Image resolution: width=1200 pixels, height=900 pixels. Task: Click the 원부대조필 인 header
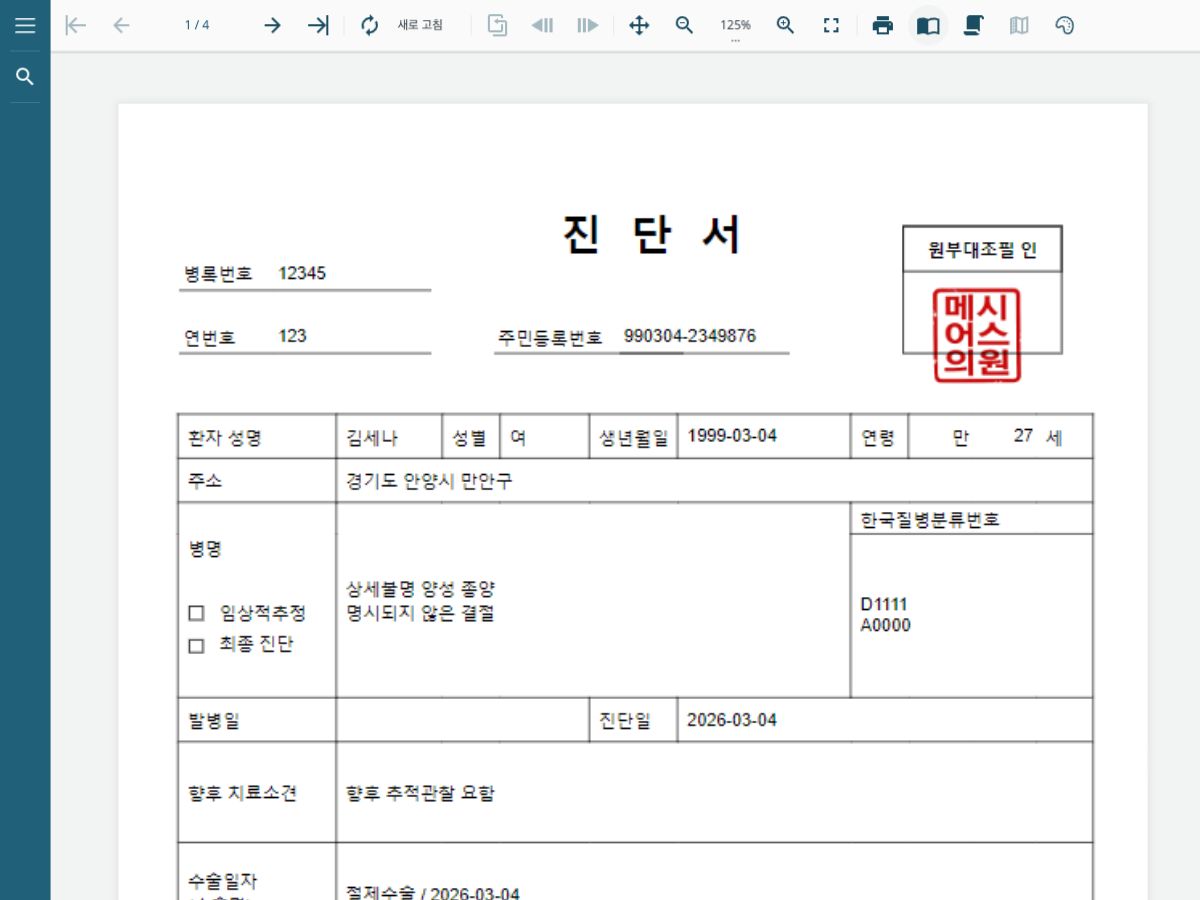(982, 250)
